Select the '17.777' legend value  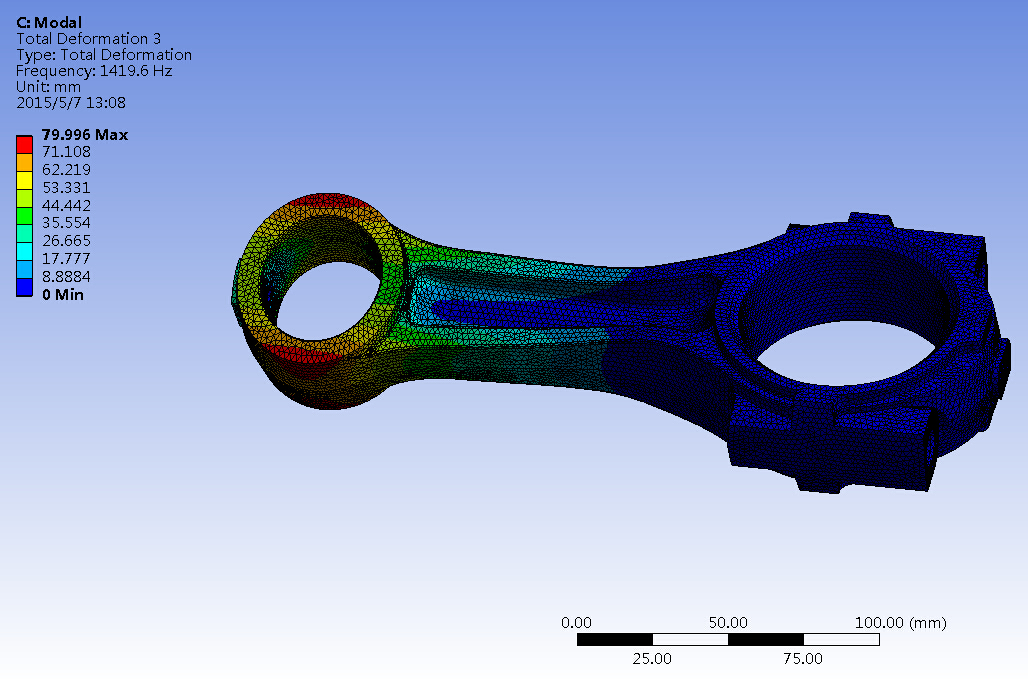click(66, 258)
